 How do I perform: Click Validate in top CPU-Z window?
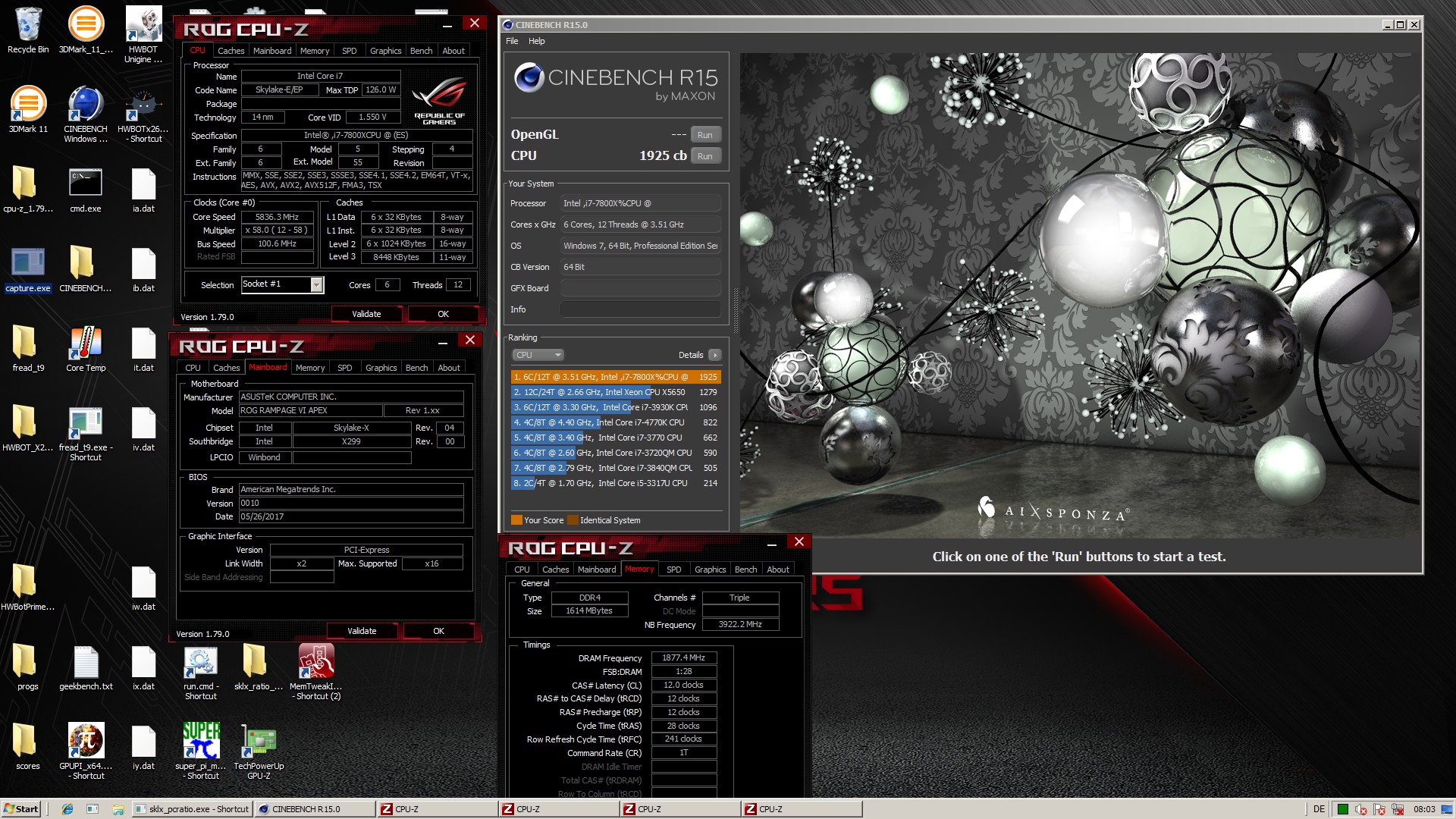366,314
